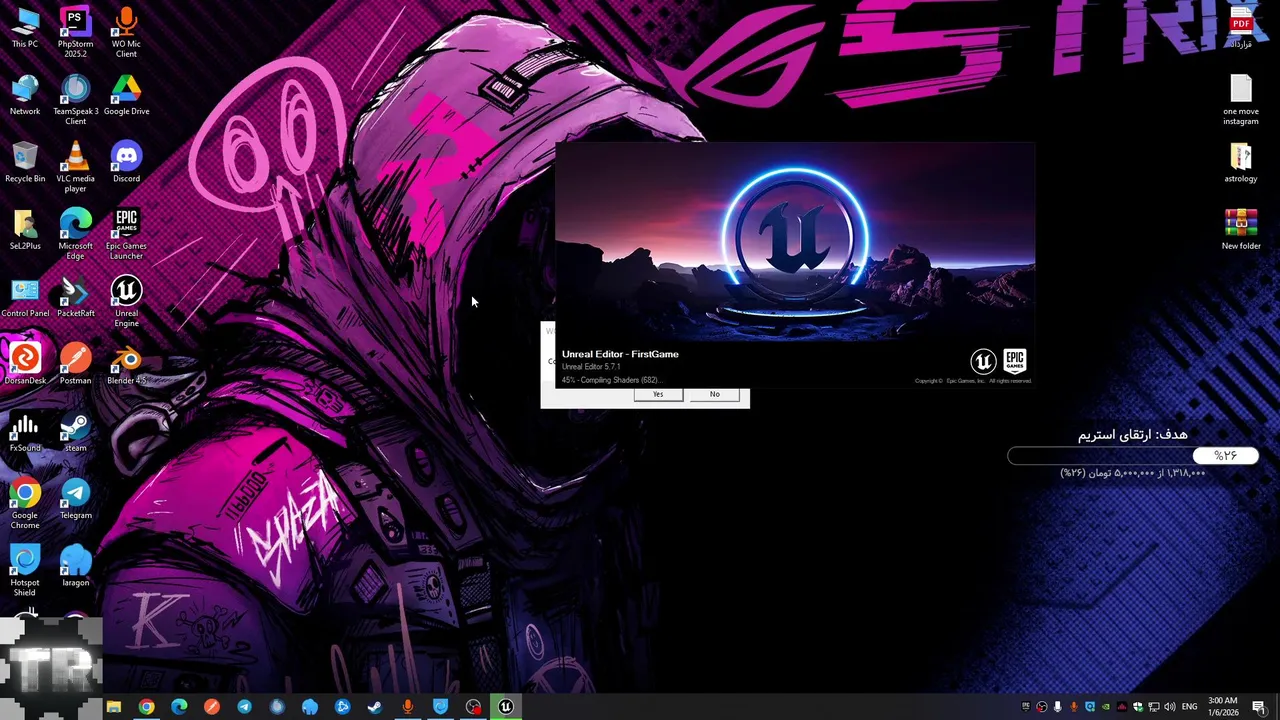This screenshot has height=720, width=1280.
Task: Select the PacketRaft desktop shortcut
Action: 75,298
